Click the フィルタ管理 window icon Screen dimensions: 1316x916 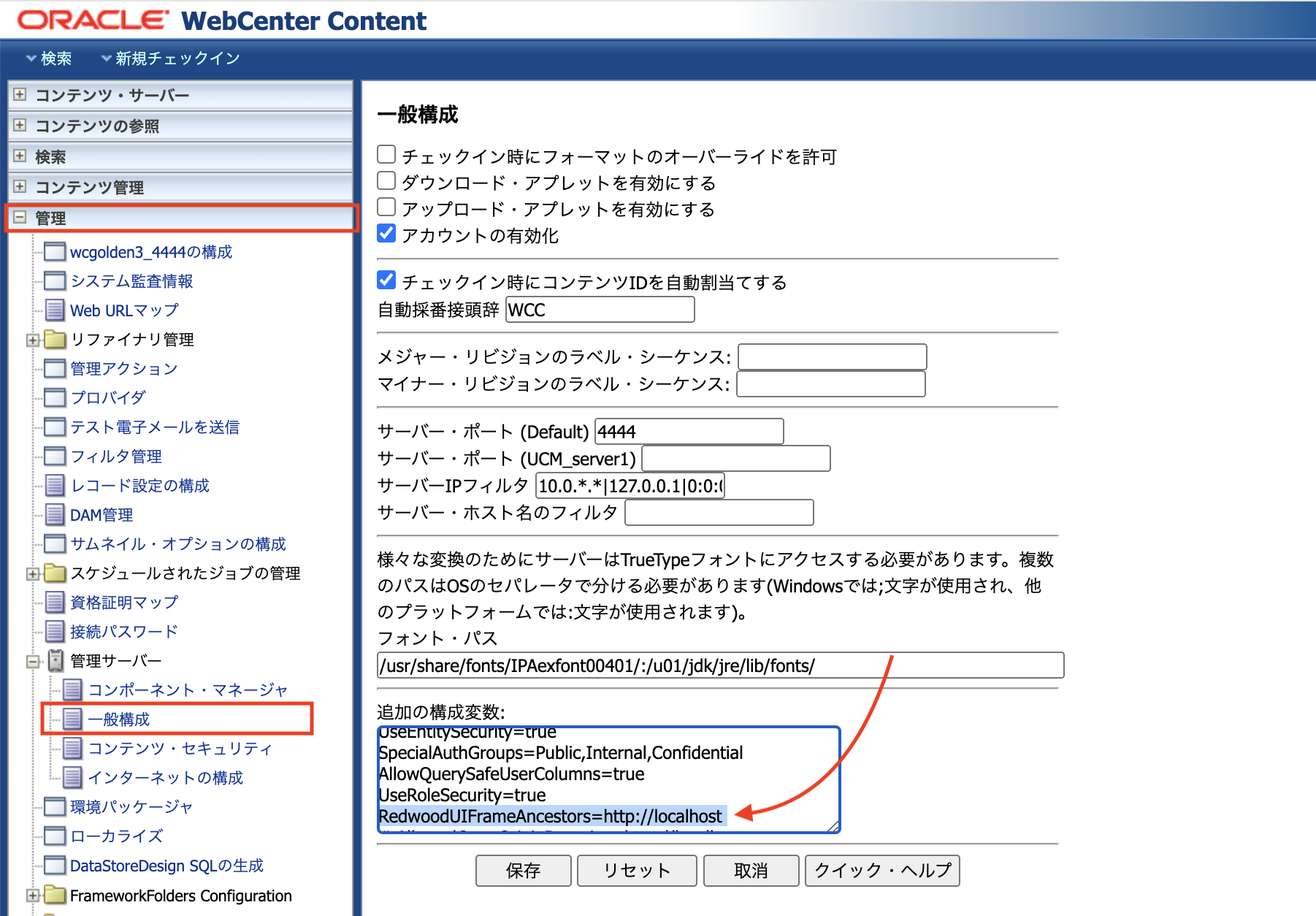[x=55, y=457]
